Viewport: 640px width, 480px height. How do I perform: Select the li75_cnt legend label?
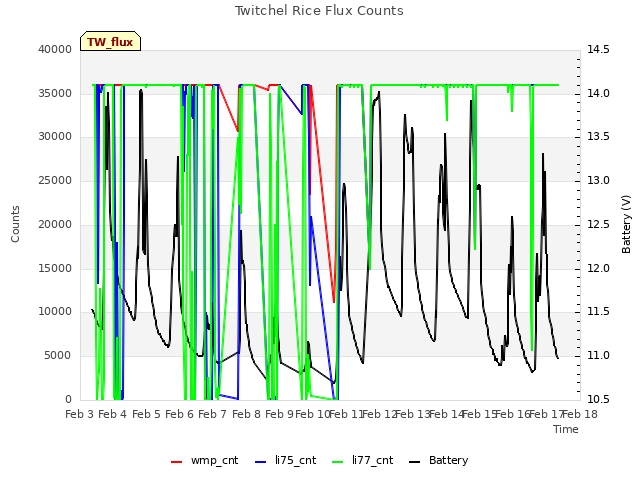click(x=295, y=460)
